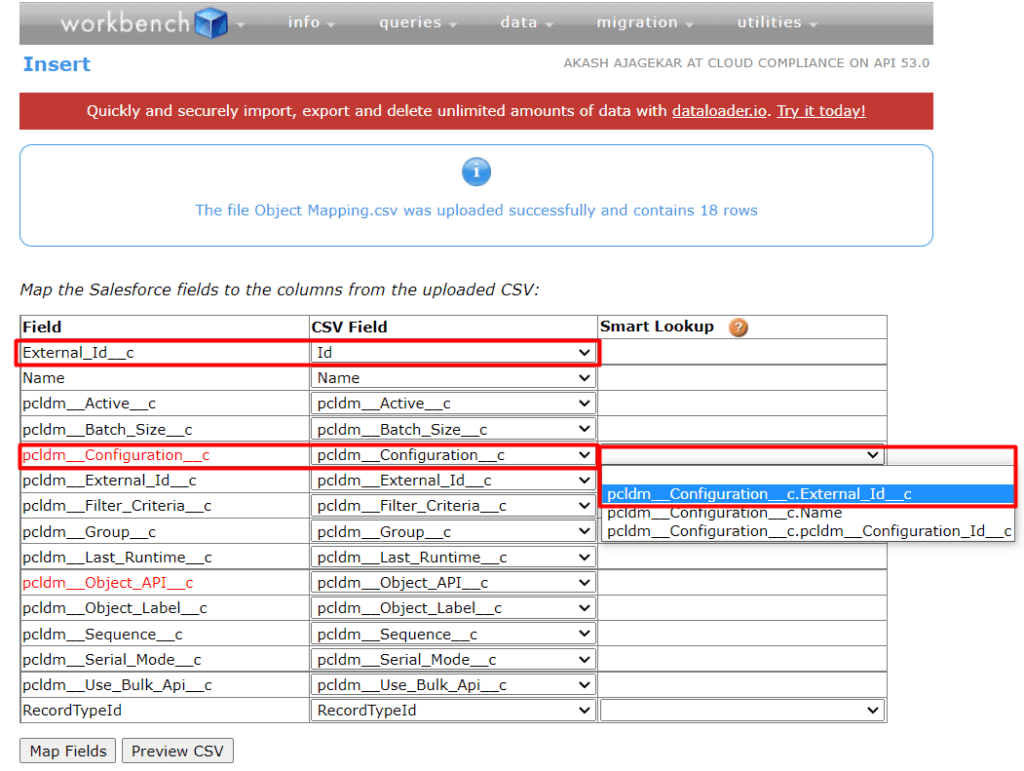Screen dimensions: 1024x771
Task: Click the Try it today link
Action: [x=821, y=111]
